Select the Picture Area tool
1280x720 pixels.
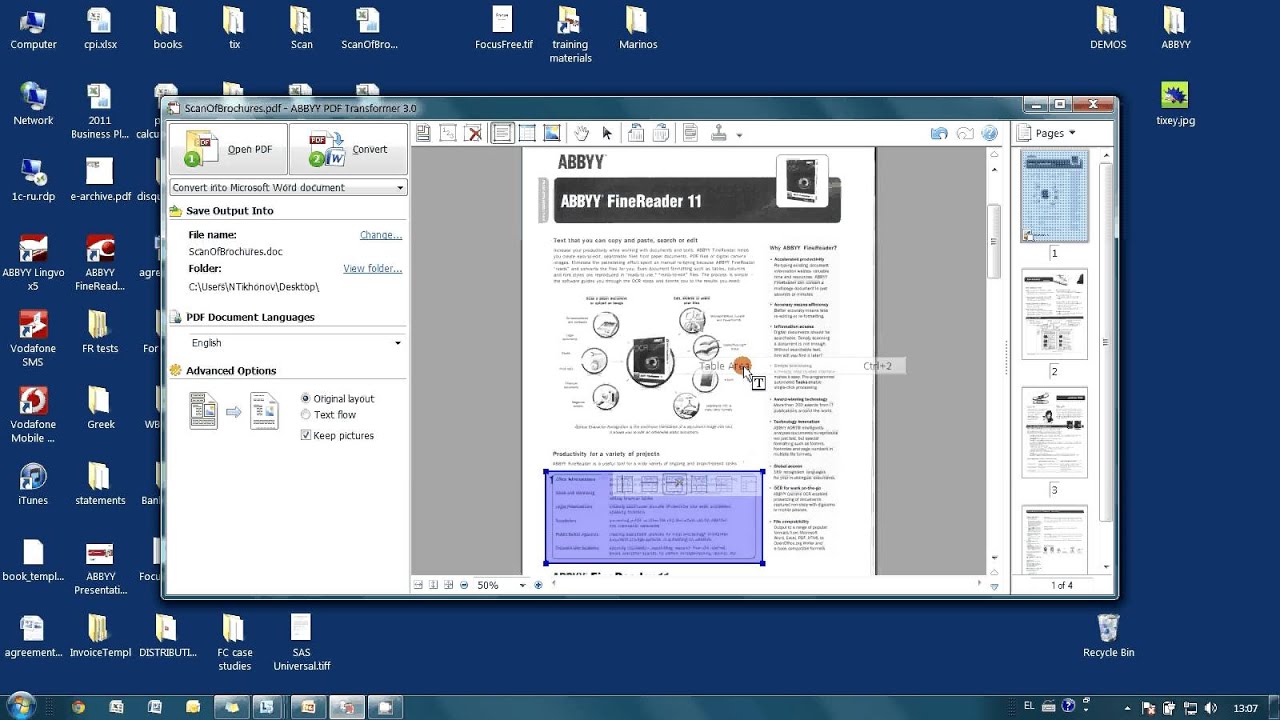[551, 133]
